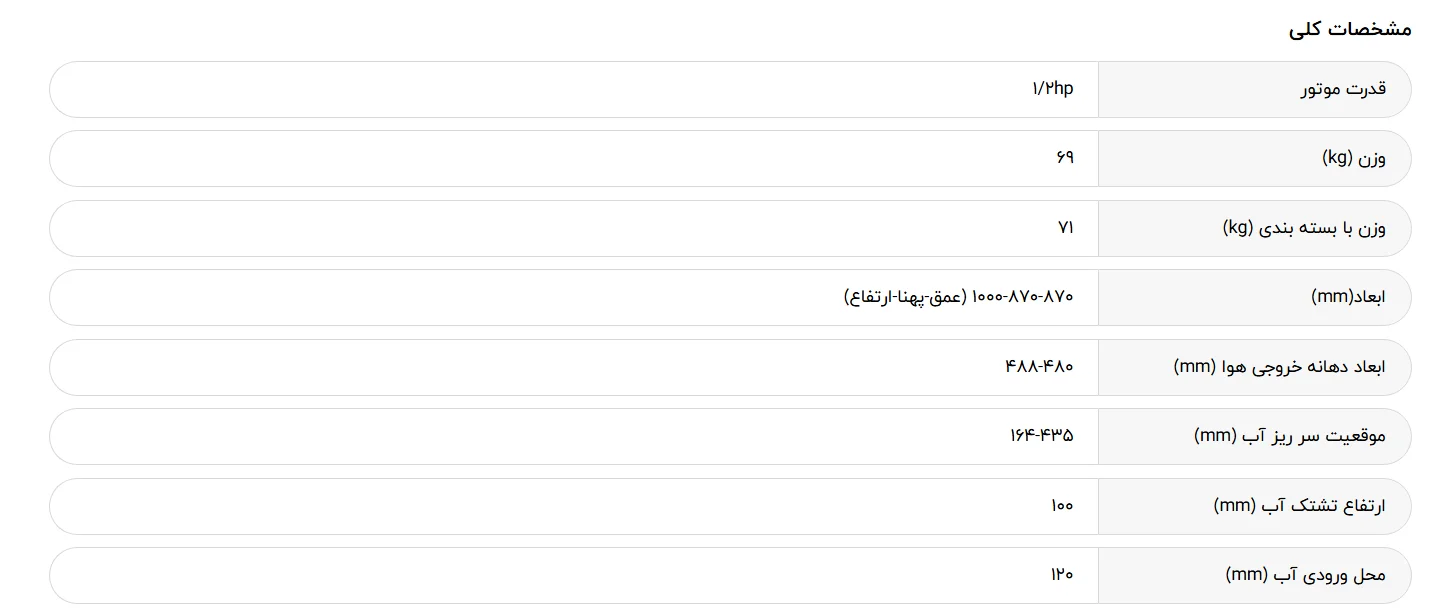Click the air outlet value ۴۸۸-۴۸۰
Image resolution: width=1437 pixels, height=610 pixels.
[1039, 367]
